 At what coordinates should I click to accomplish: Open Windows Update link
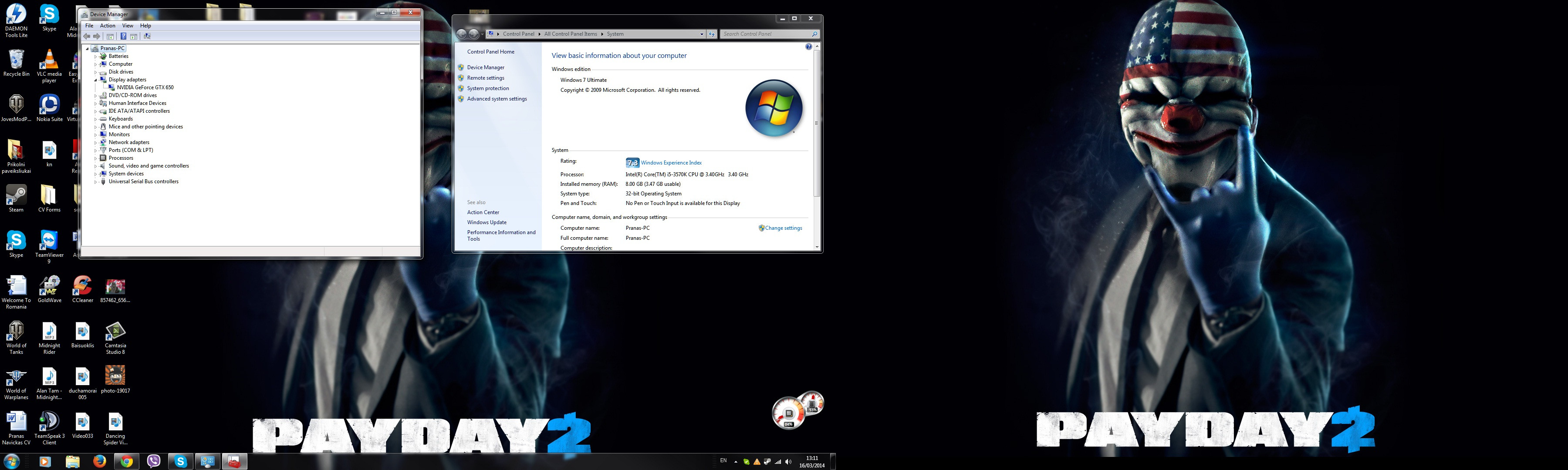click(x=487, y=222)
